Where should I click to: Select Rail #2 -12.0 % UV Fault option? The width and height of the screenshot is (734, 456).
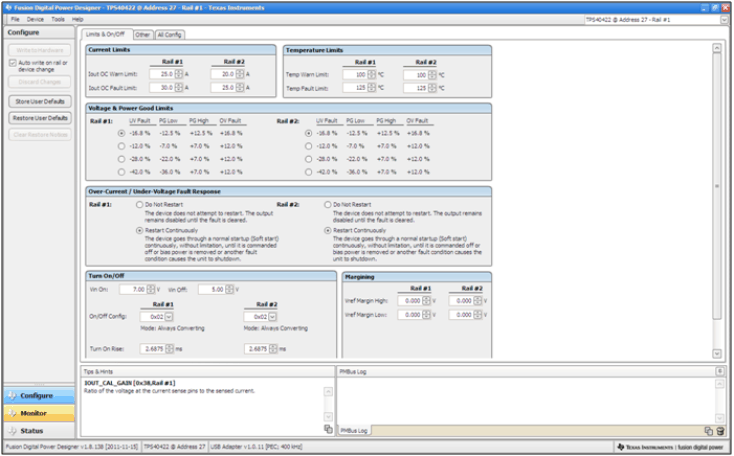click(308, 146)
